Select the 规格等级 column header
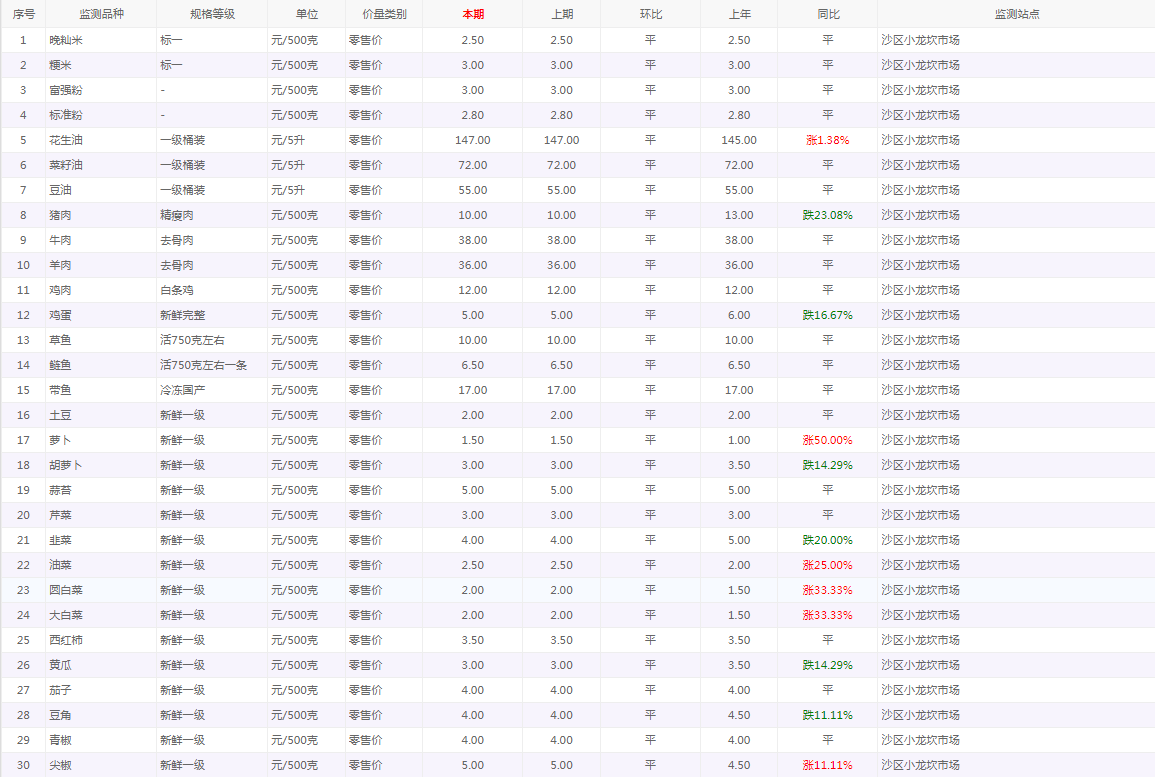Screen dimensions: 1155x777 click(212, 14)
